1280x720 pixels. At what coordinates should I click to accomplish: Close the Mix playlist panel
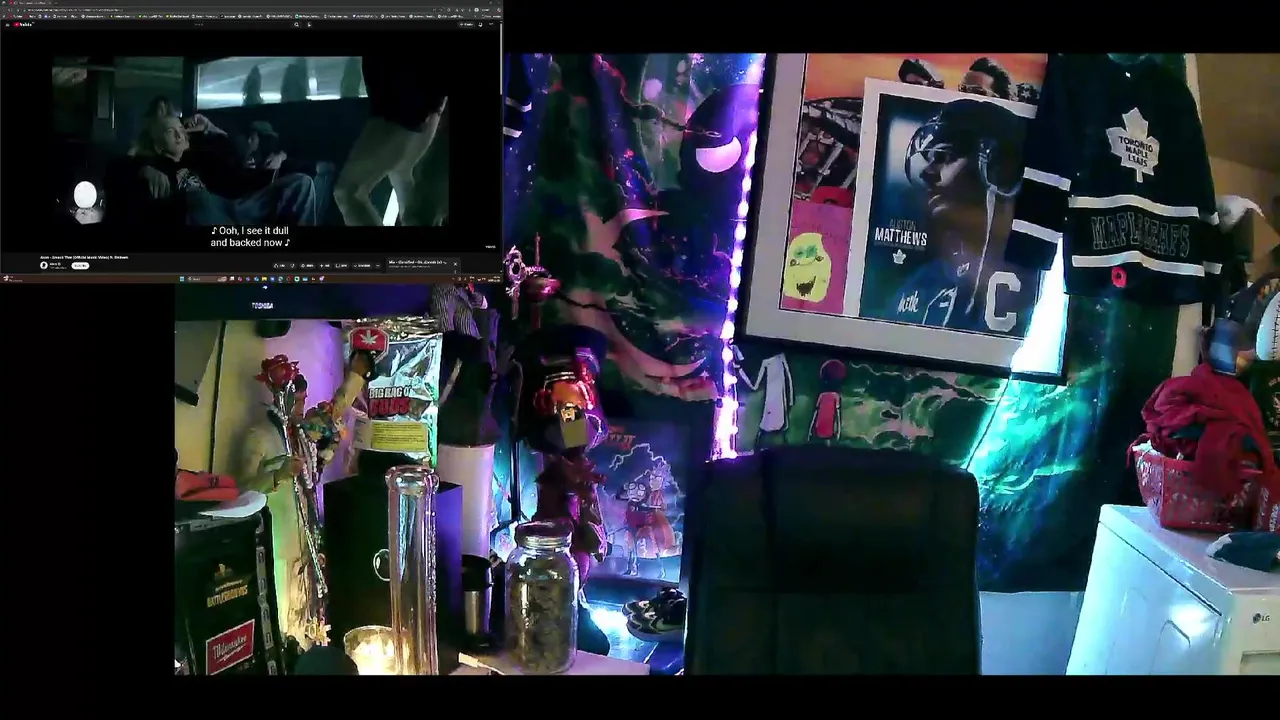click(455, 264)
